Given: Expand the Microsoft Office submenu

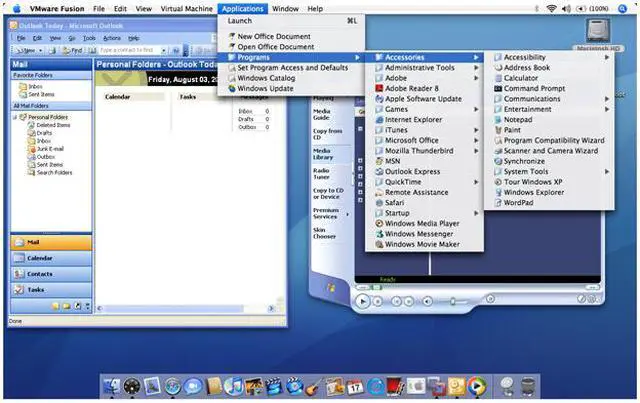Looking at the screenshot, I should tap(424, 140).
